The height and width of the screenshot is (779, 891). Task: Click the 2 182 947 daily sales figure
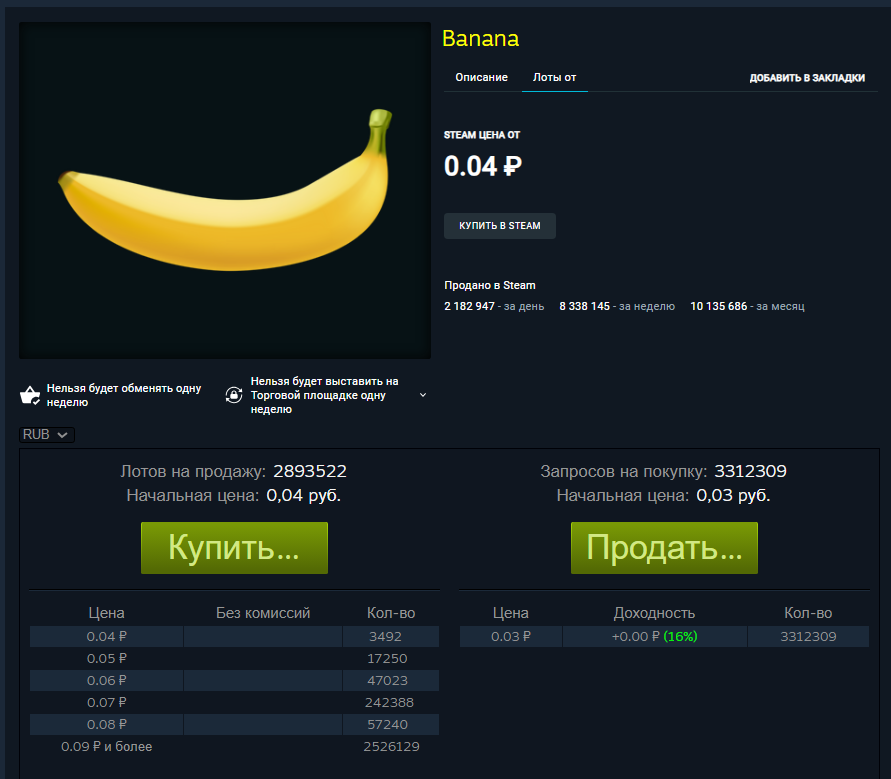pos(469,306)
